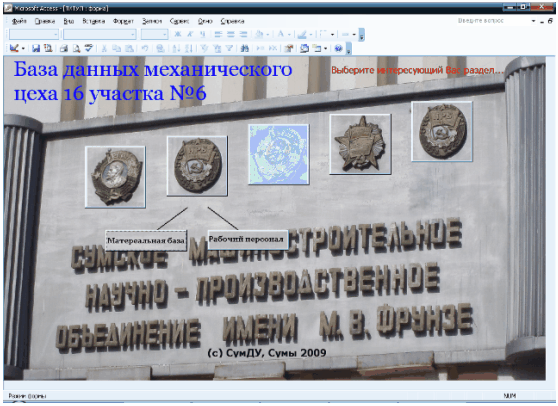Open the Записи menu

152,21
